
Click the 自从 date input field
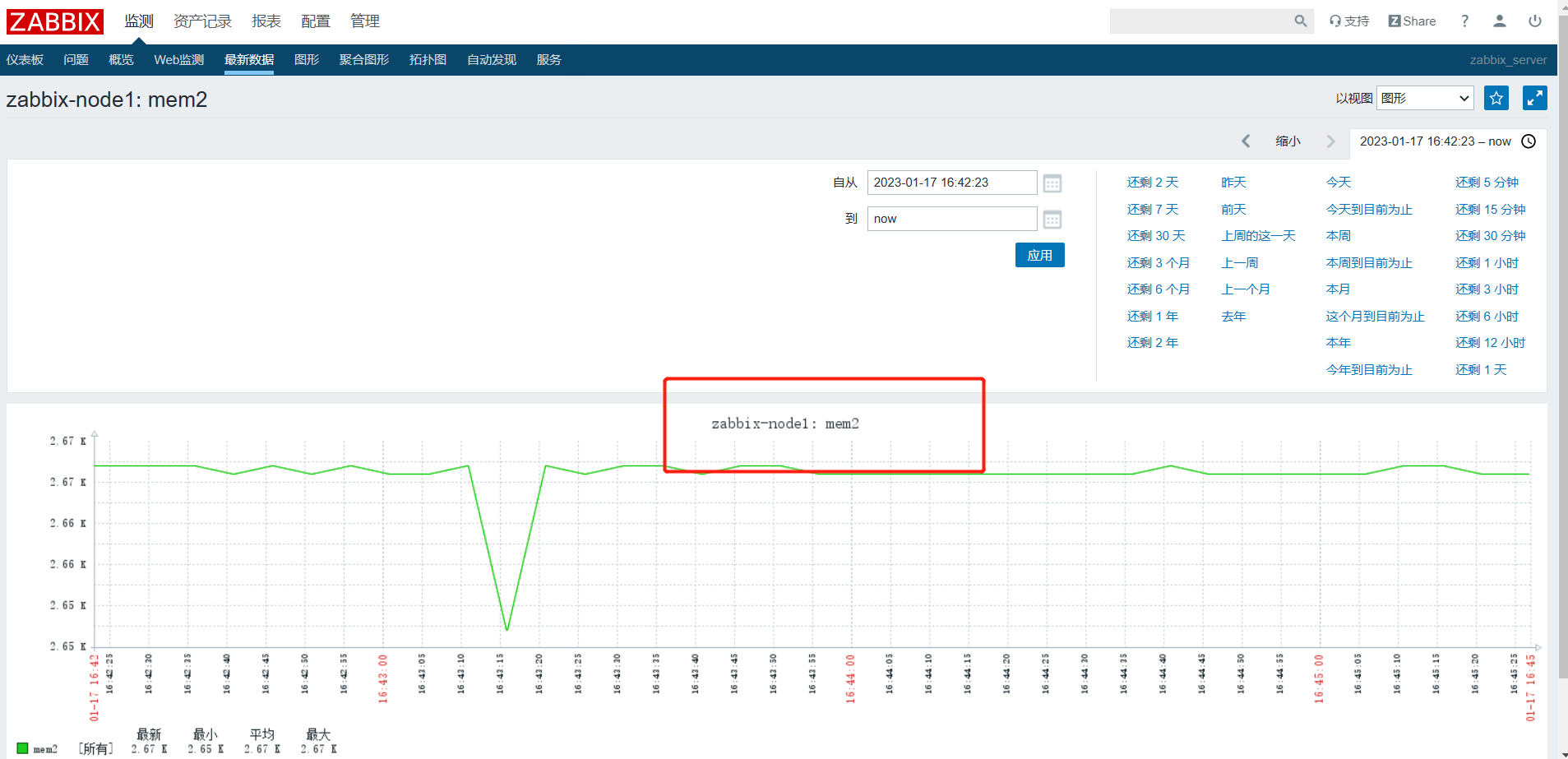click(x=952, y=183)
